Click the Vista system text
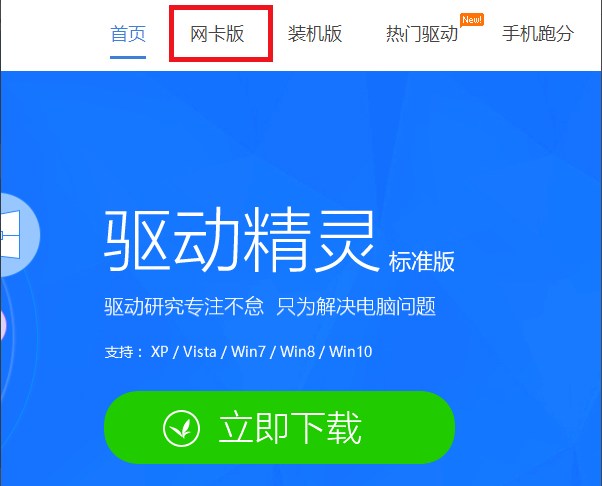602x486 pixels. pyautogui.click(x=200, y=352)
